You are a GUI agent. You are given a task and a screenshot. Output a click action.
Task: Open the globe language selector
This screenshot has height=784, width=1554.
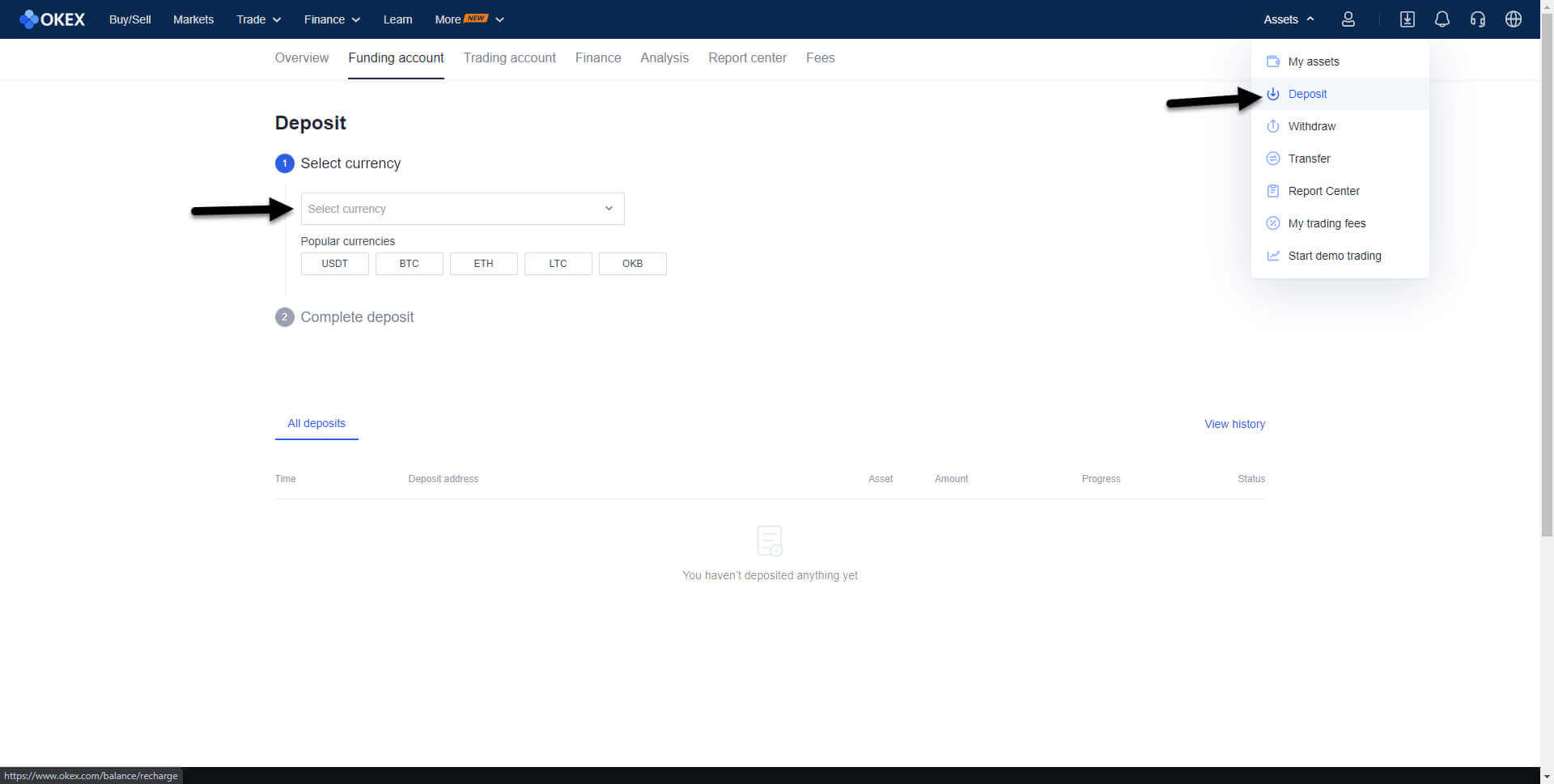pyautogui.click(x=1514, y=19)
